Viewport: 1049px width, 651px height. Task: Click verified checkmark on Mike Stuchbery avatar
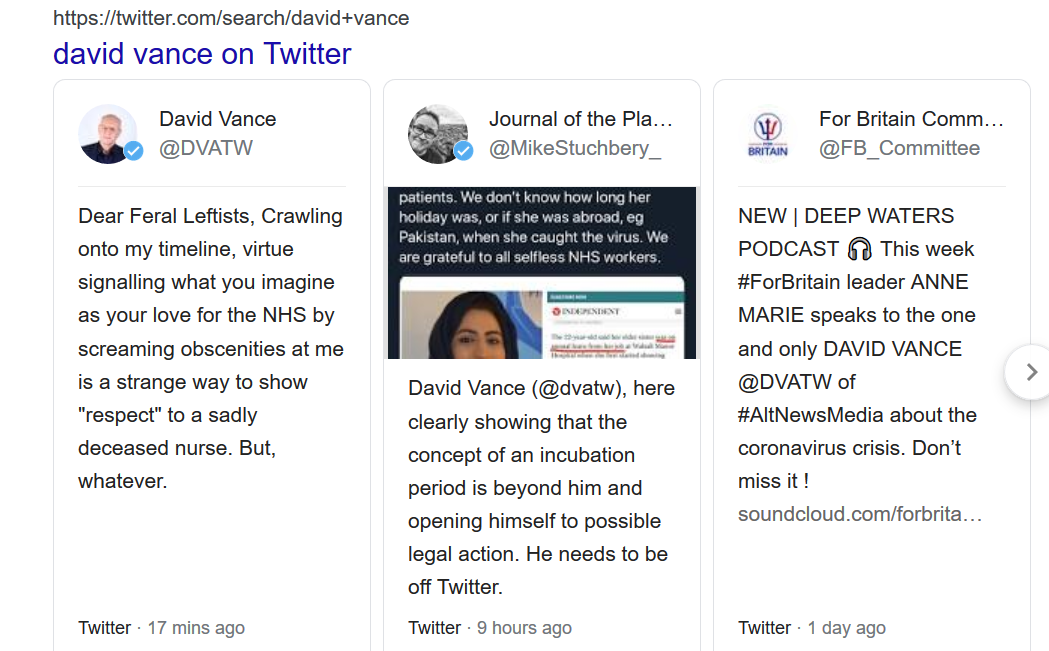point(464,151)
